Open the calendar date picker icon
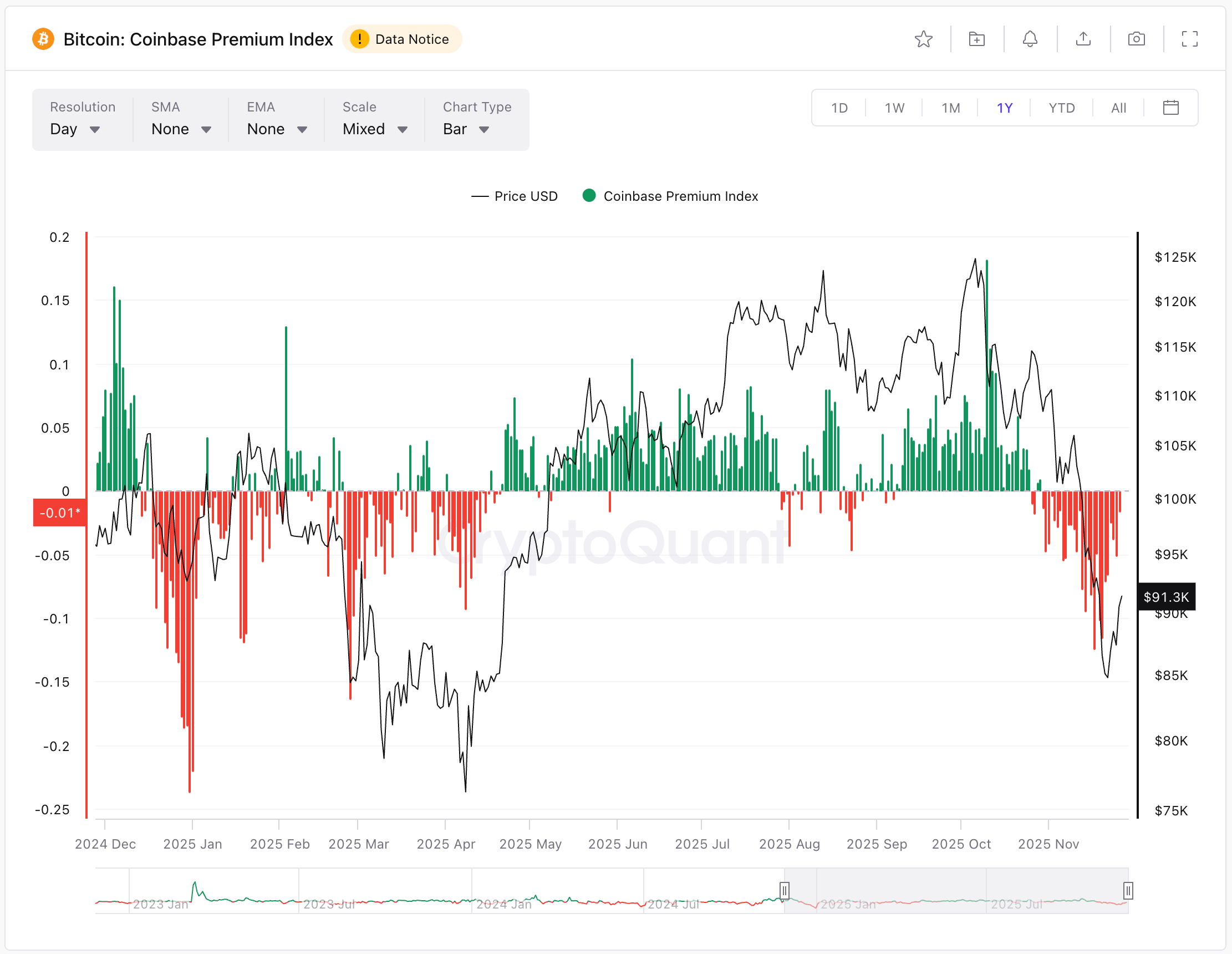The height and width of the screenshot is (954, 1232). point(1170,107)
